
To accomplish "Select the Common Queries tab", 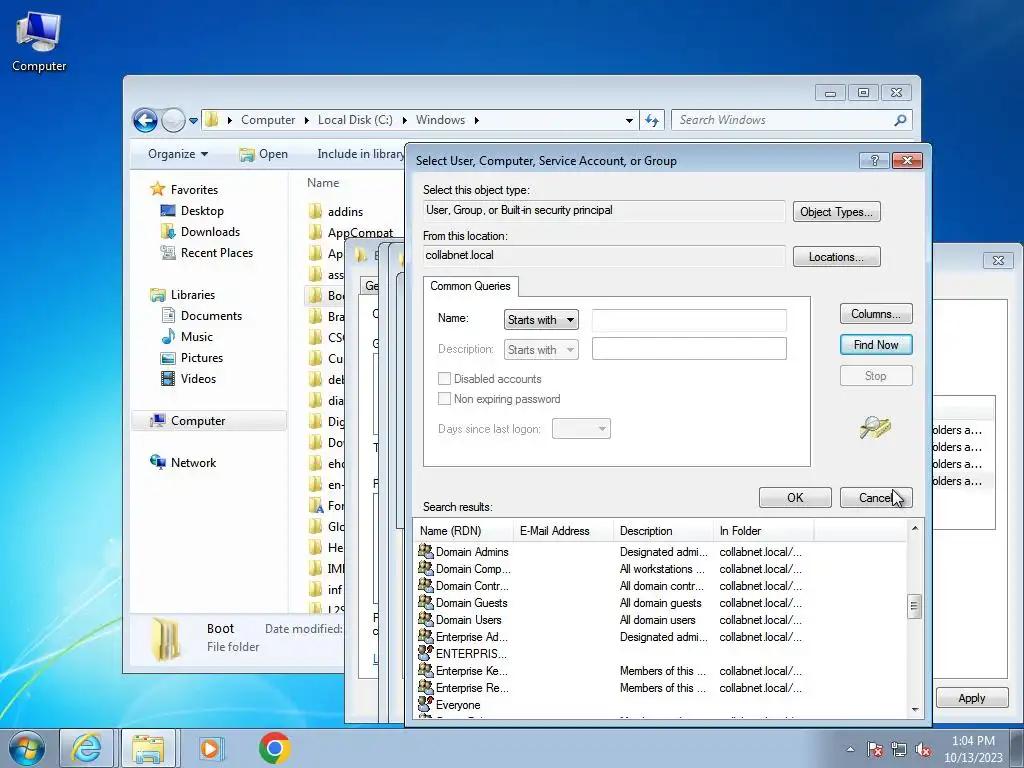I will coord(470,286).
